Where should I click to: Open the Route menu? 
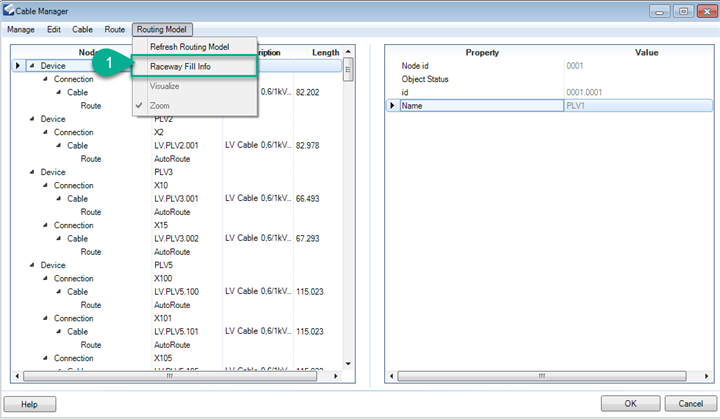[114, 29]
